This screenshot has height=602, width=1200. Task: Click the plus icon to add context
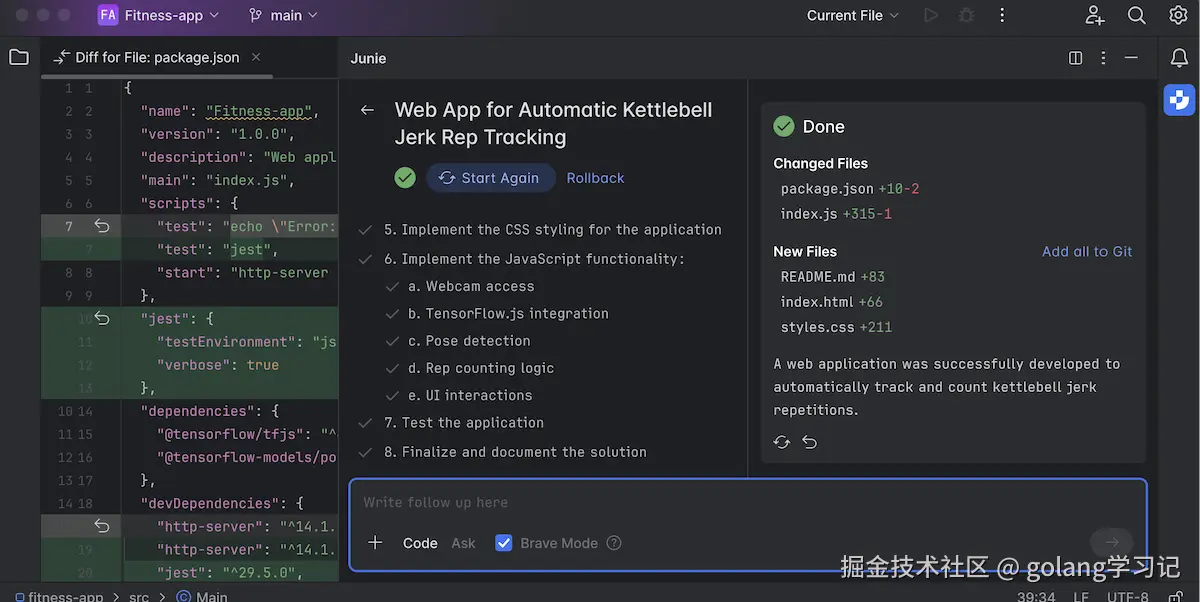[x=375, y=543]
